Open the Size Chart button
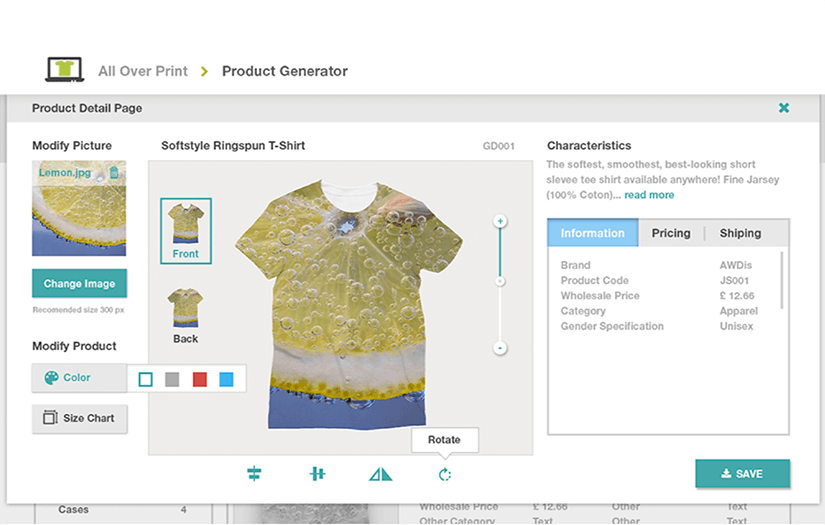The image size is (825, 525). (x=79, y=419)
